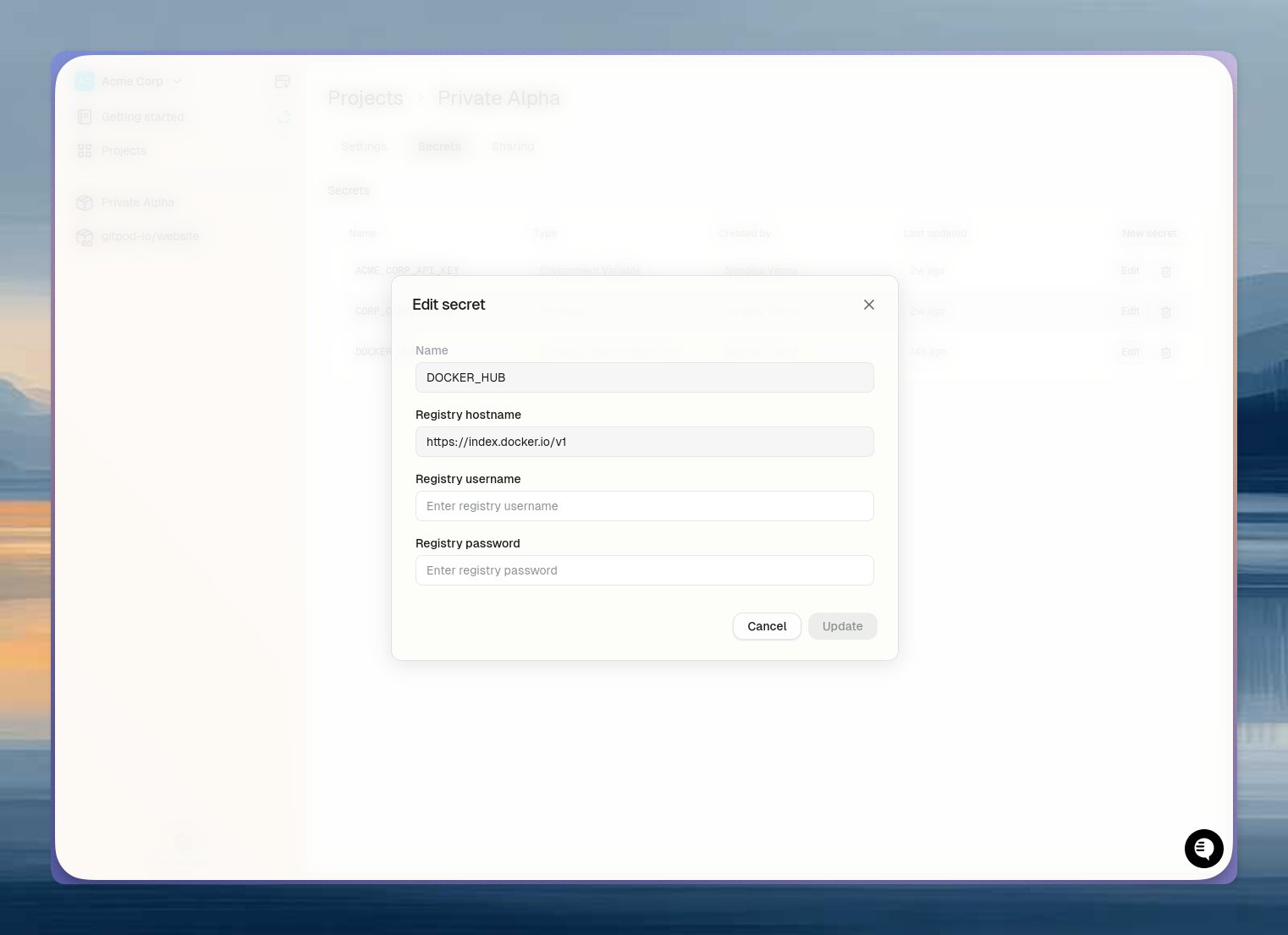Switch to the Settings tab
This screenshot has height=935, width=1288.
(364, 146)
